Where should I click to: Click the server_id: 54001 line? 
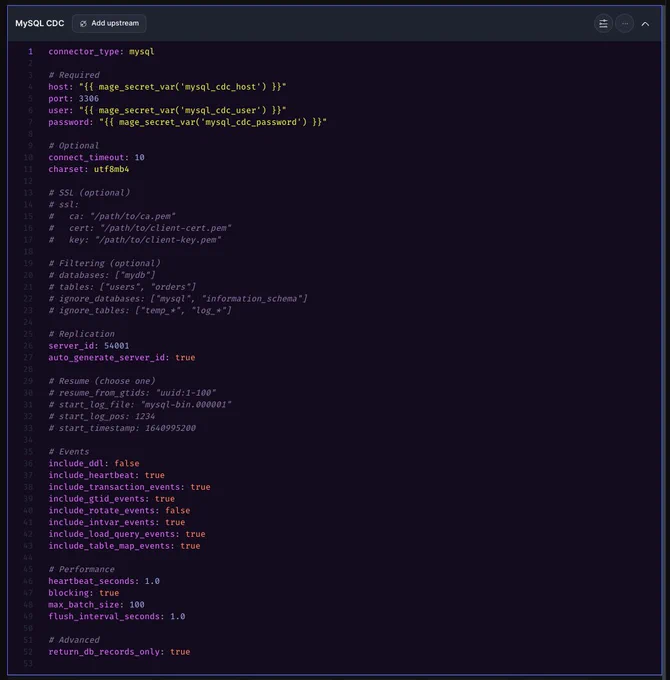click(88, 346)
